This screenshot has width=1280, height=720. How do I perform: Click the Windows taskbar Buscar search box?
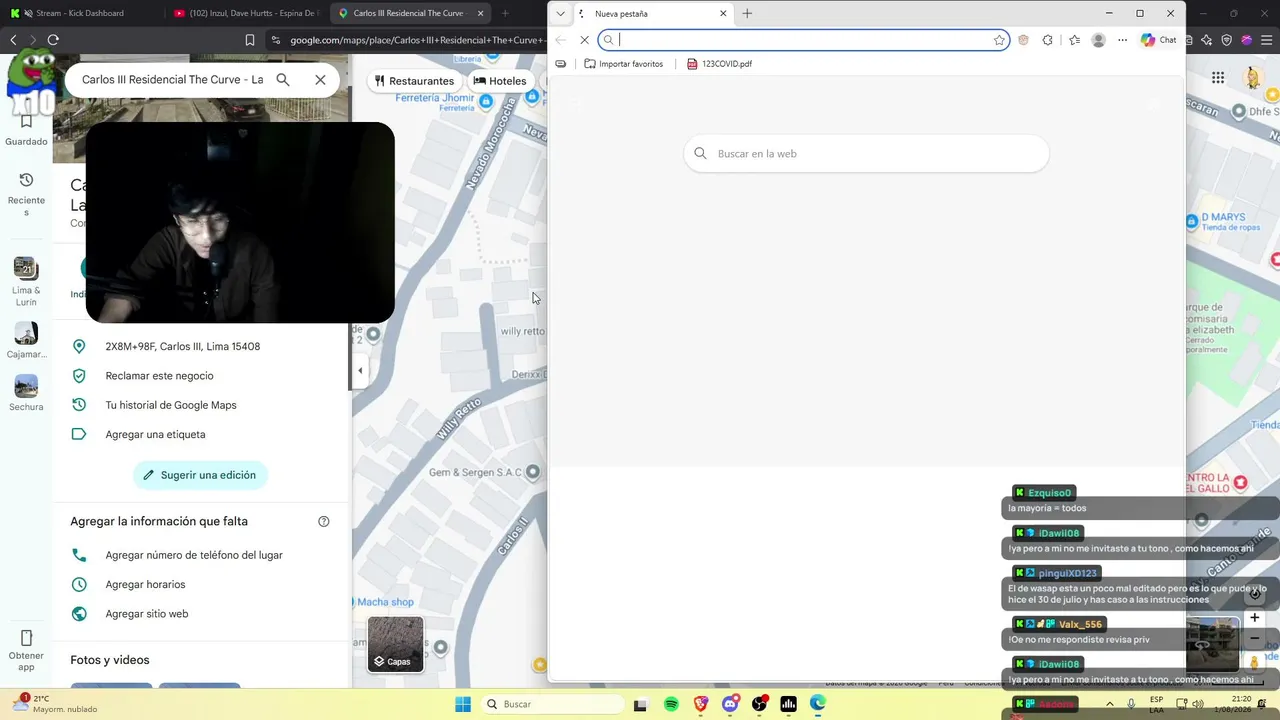tap(551, 704)
